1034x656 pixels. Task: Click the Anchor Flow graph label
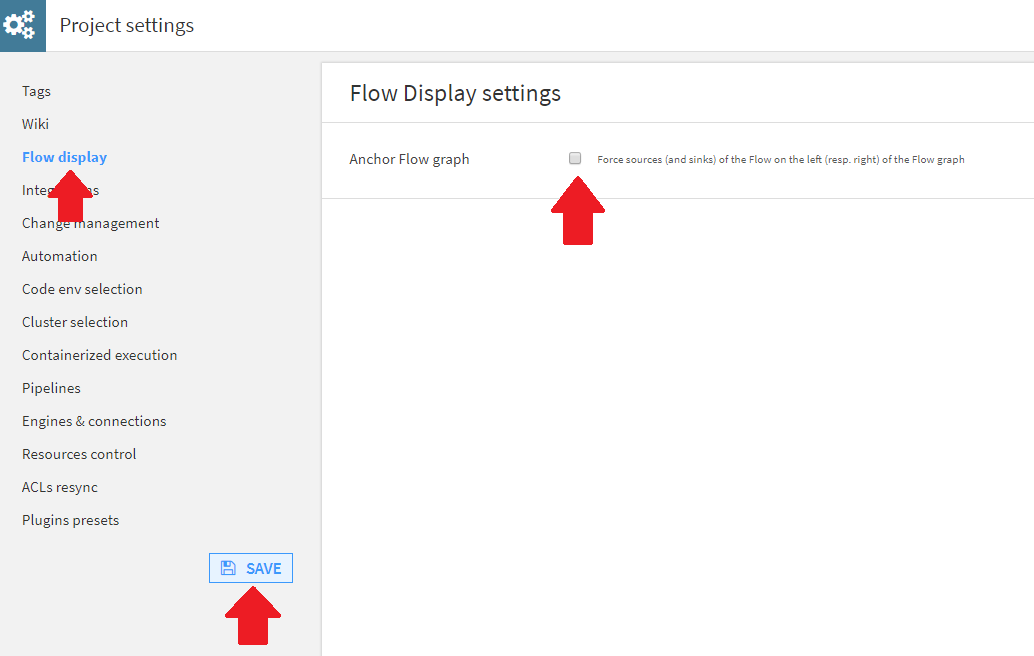pyautogui.click(x=410, y=159)
